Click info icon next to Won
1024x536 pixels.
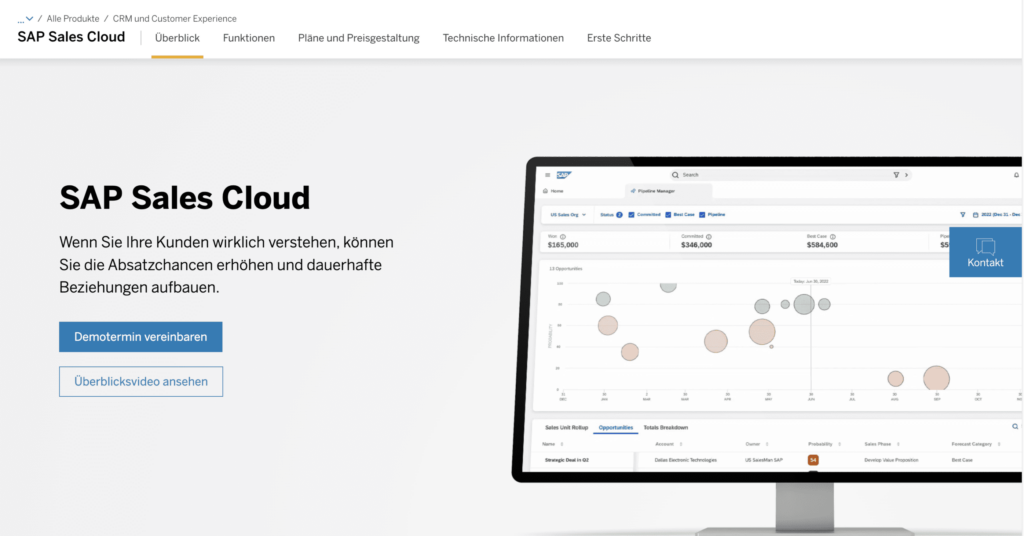563,237
